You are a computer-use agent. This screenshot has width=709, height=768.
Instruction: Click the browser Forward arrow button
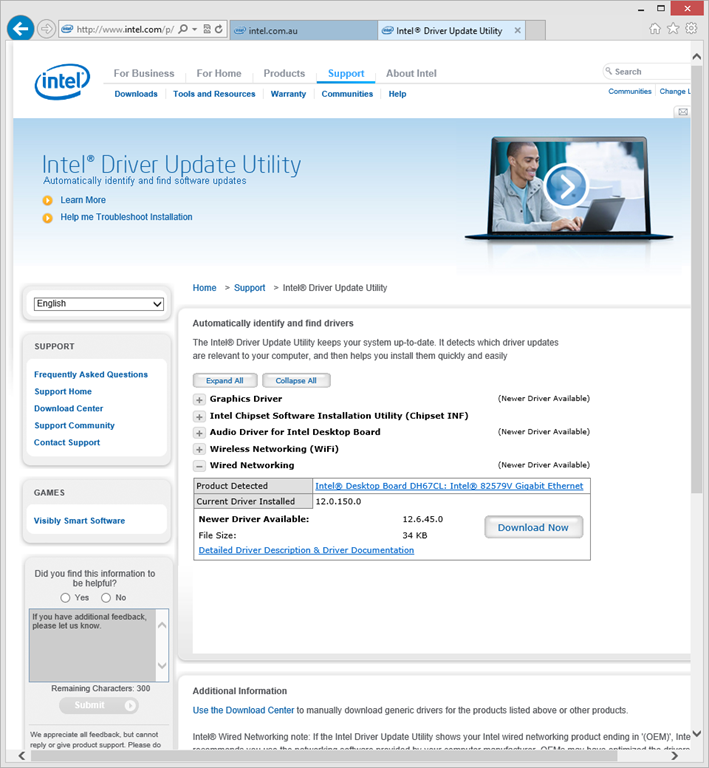pyautogui.click(x=46, y=29)
